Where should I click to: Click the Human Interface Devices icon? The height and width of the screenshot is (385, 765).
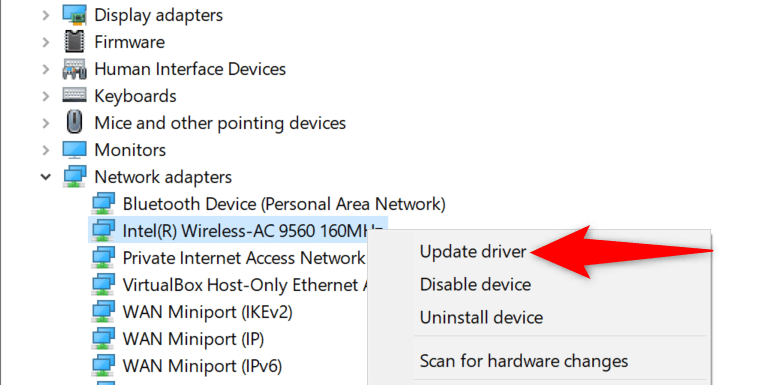click(x=74, y=69)
